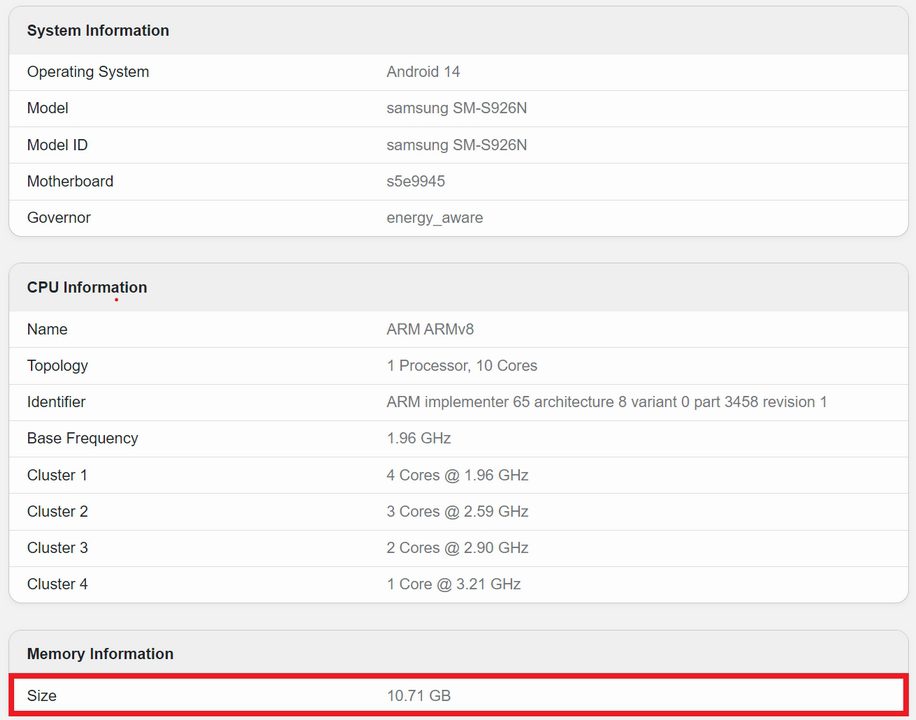
Task: Select the Android 14 operating system value
Action: pyautogui.click(x=423, y=72)
